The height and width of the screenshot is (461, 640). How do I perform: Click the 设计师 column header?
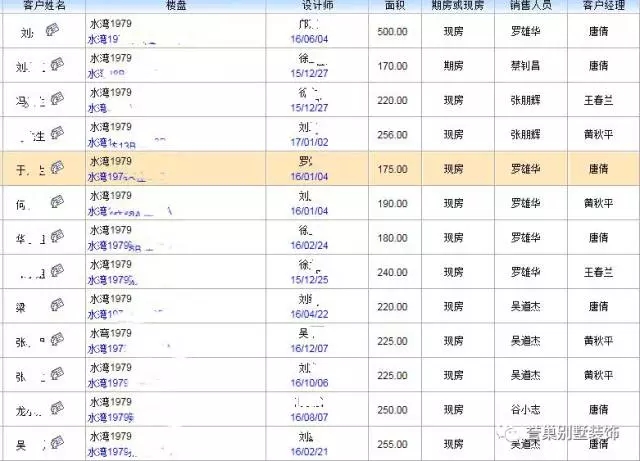[x=310, y=6]
